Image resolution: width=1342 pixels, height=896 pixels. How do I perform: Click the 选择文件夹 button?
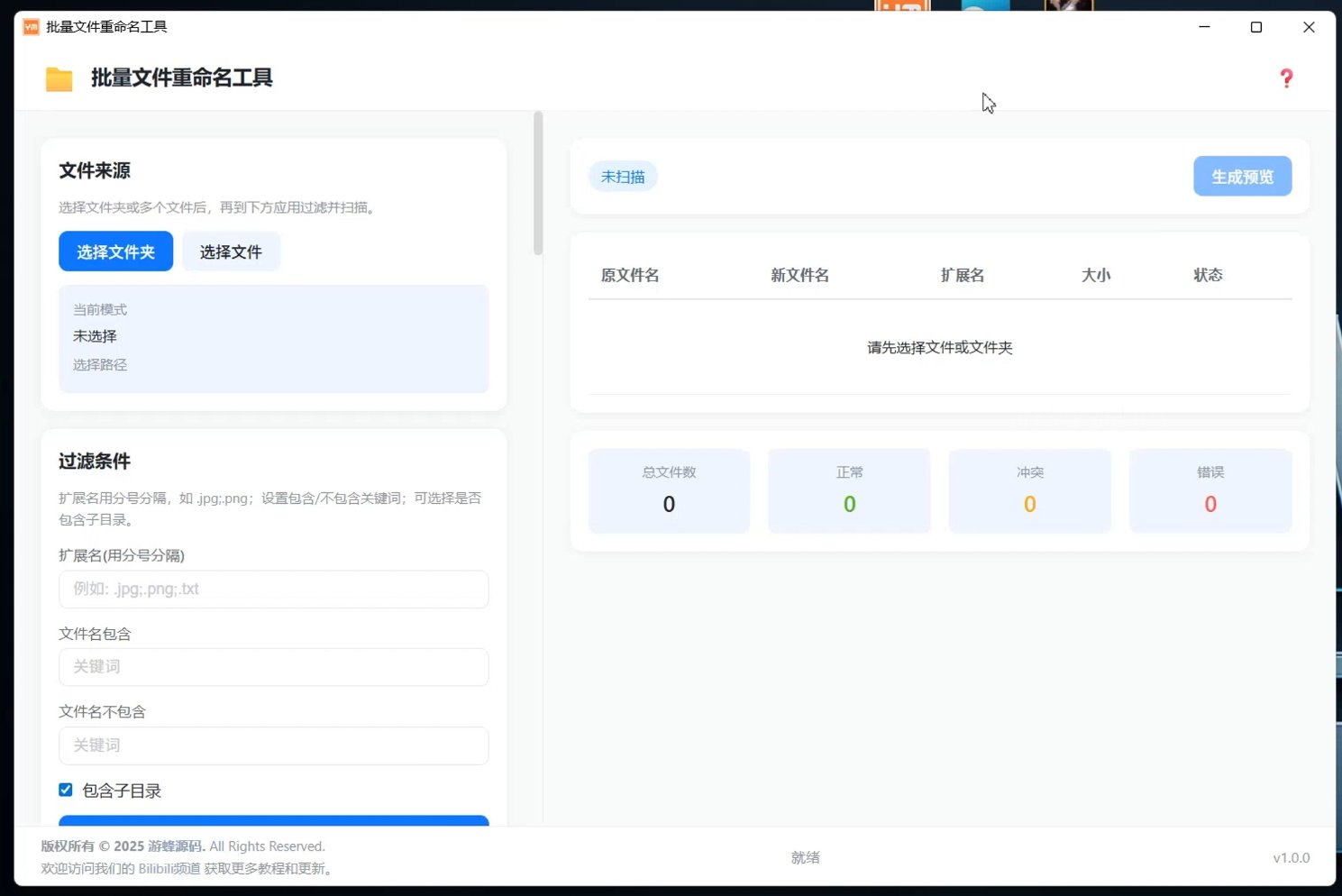[x=115, y=251]
